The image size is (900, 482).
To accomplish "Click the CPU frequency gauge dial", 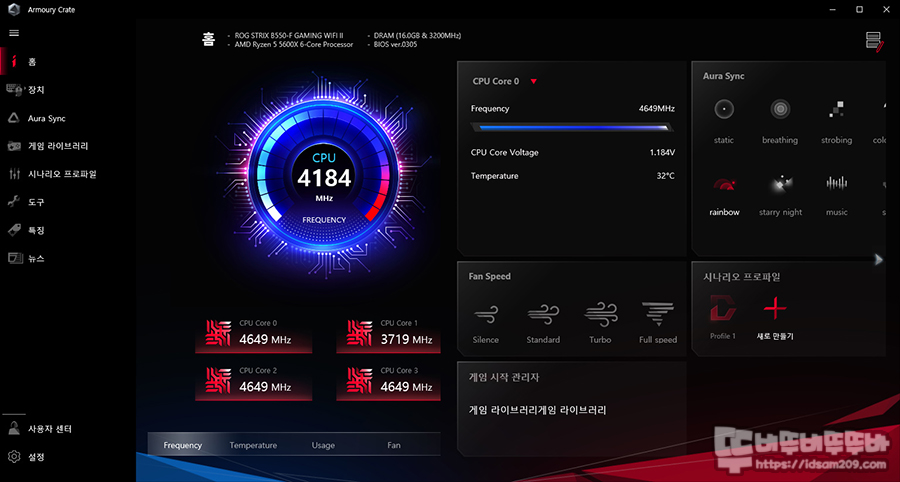I will click(324, 179).
